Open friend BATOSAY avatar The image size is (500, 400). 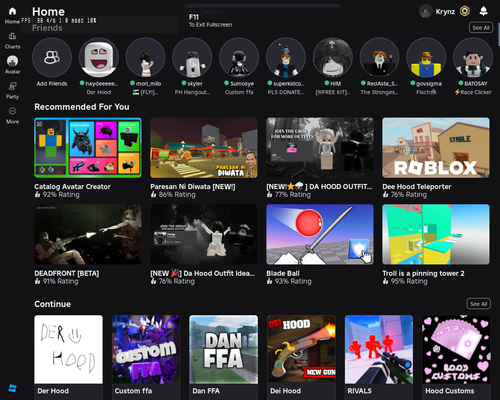click(x=473, y=57)
